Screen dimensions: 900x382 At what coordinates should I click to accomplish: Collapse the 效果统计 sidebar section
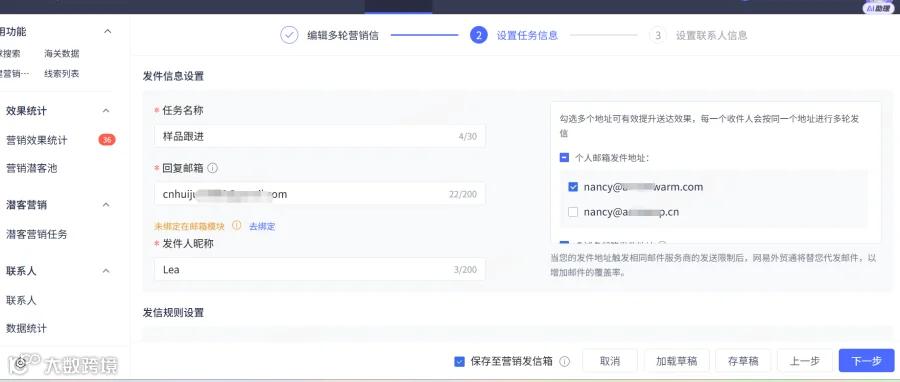(106, 110)
